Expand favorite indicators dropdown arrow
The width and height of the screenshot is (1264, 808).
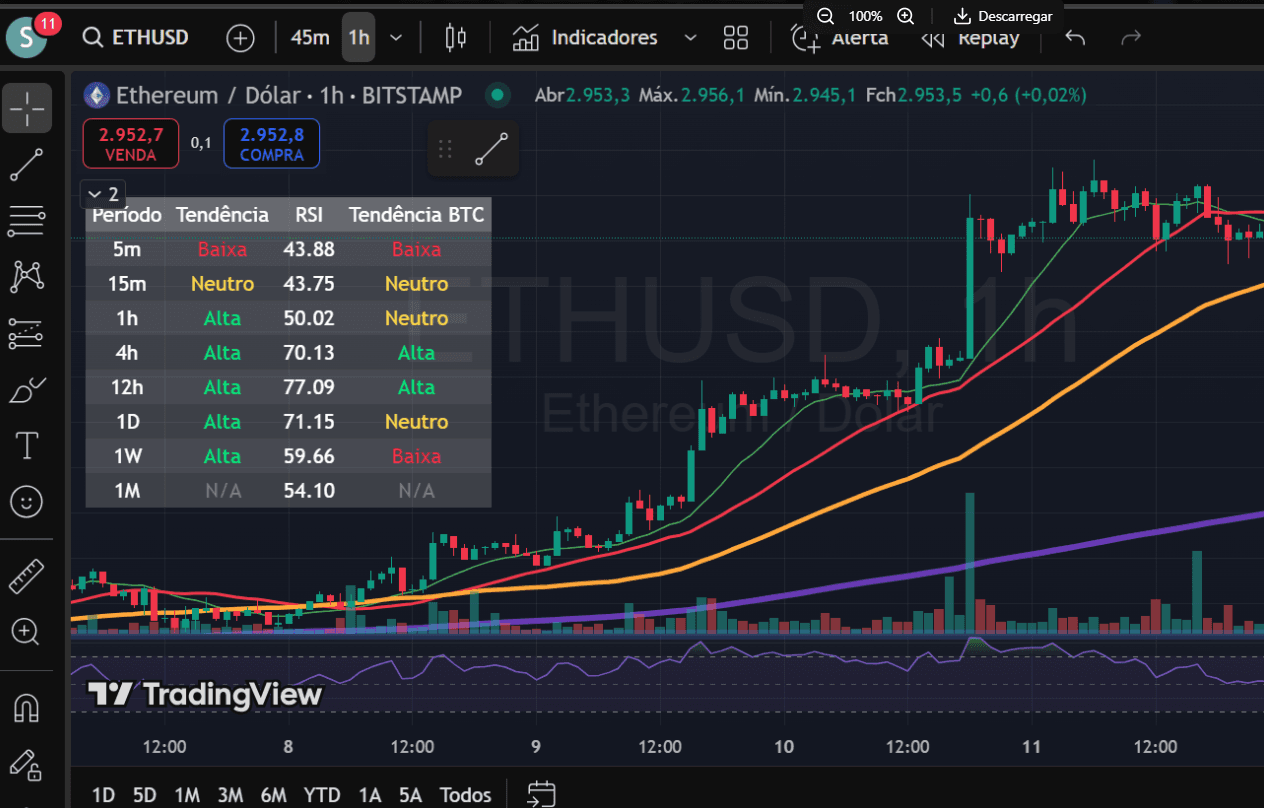(x=690, y=38)
